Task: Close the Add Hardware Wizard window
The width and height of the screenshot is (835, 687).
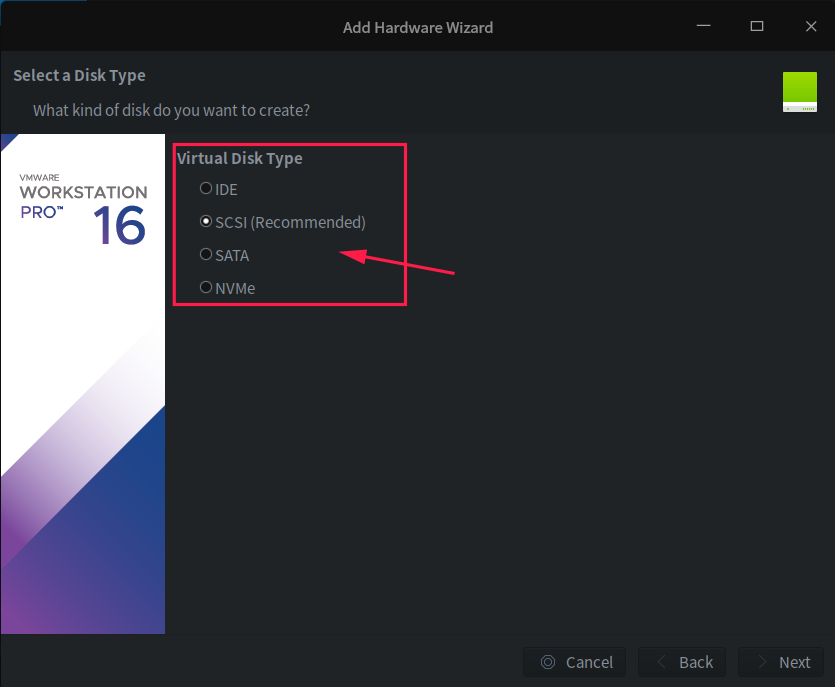Action: pos(811,26)
